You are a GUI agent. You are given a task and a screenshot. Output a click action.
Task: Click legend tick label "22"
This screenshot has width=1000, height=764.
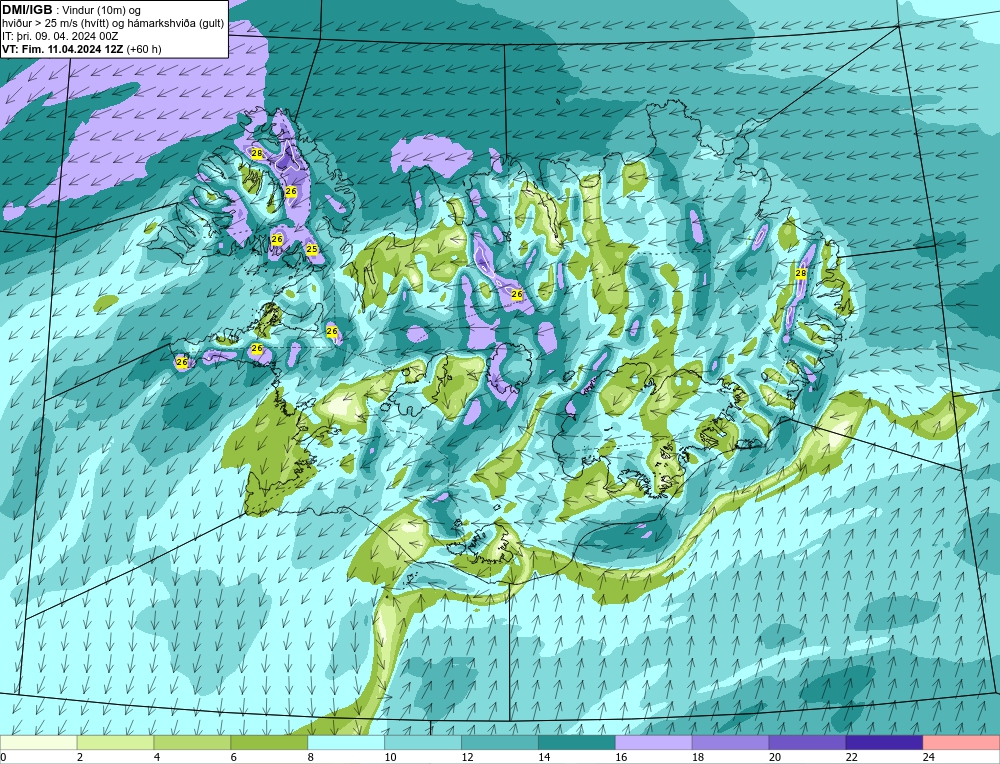[851, 757]
